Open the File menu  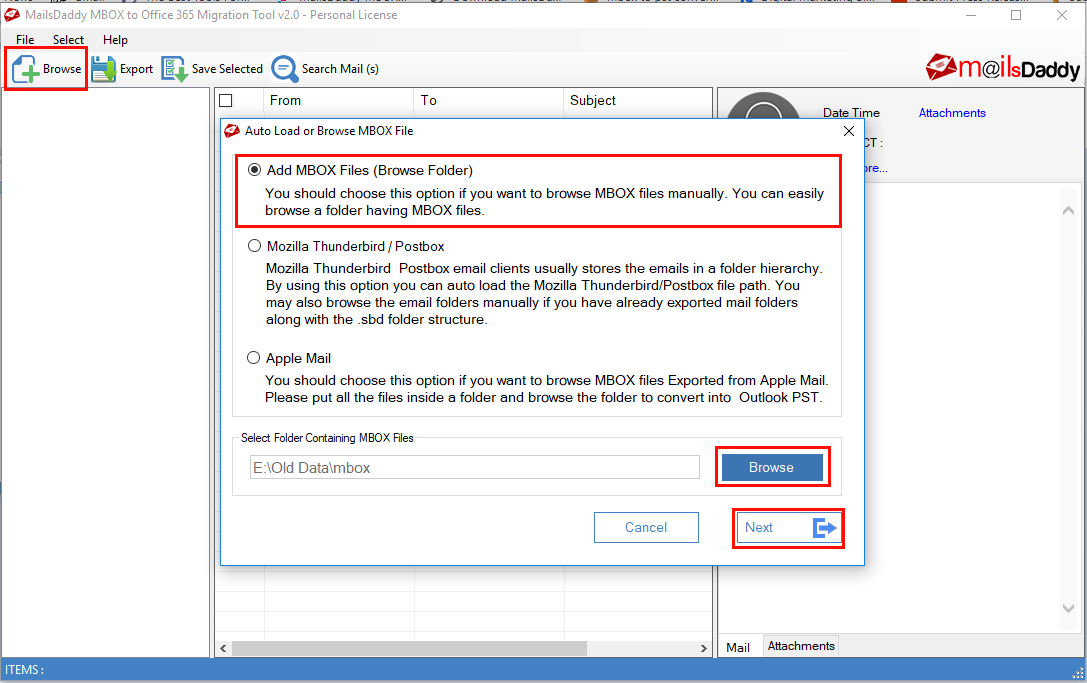pyautogui.click(x=25, y=40)
